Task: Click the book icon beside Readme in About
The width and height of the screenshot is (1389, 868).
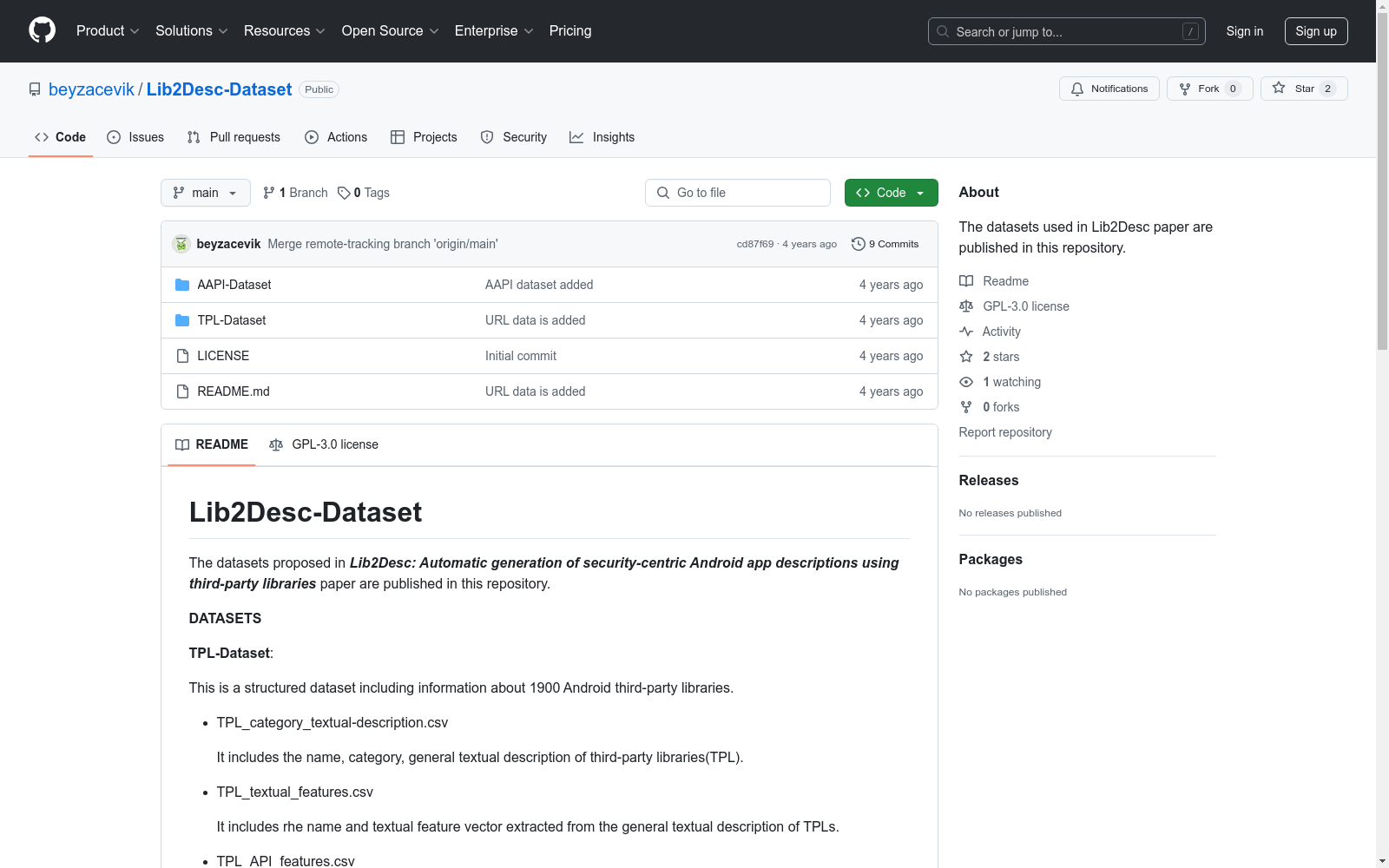Action: (966, 281)
